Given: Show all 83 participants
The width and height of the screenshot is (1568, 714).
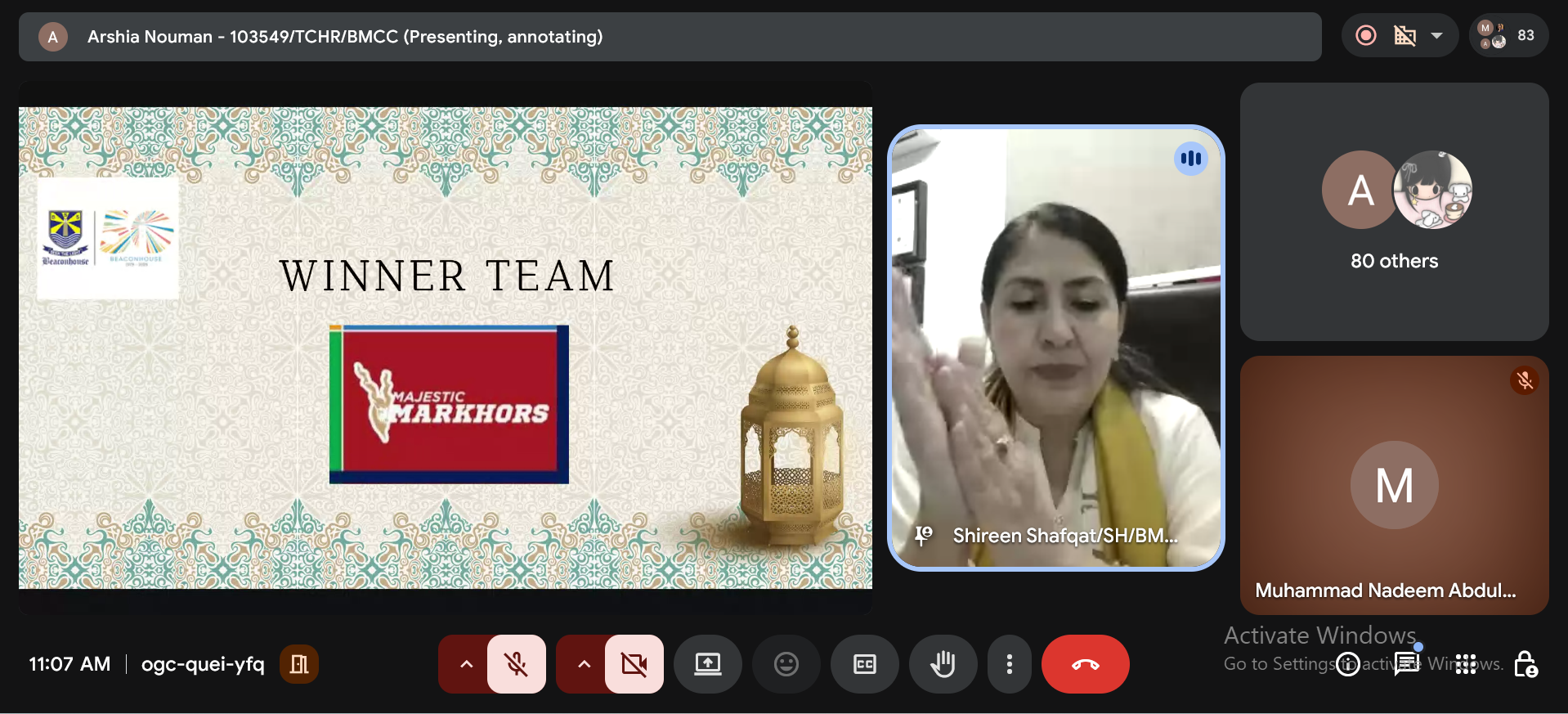Looking at the screenshot, I should tap(1509, 35).
